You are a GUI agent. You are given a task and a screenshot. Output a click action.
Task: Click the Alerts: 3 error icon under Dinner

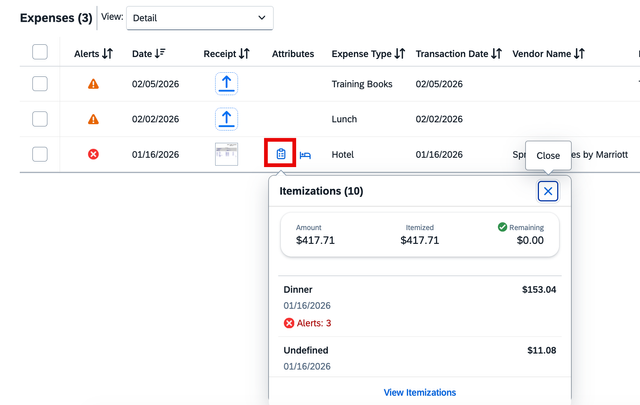(x=289, y=323)
